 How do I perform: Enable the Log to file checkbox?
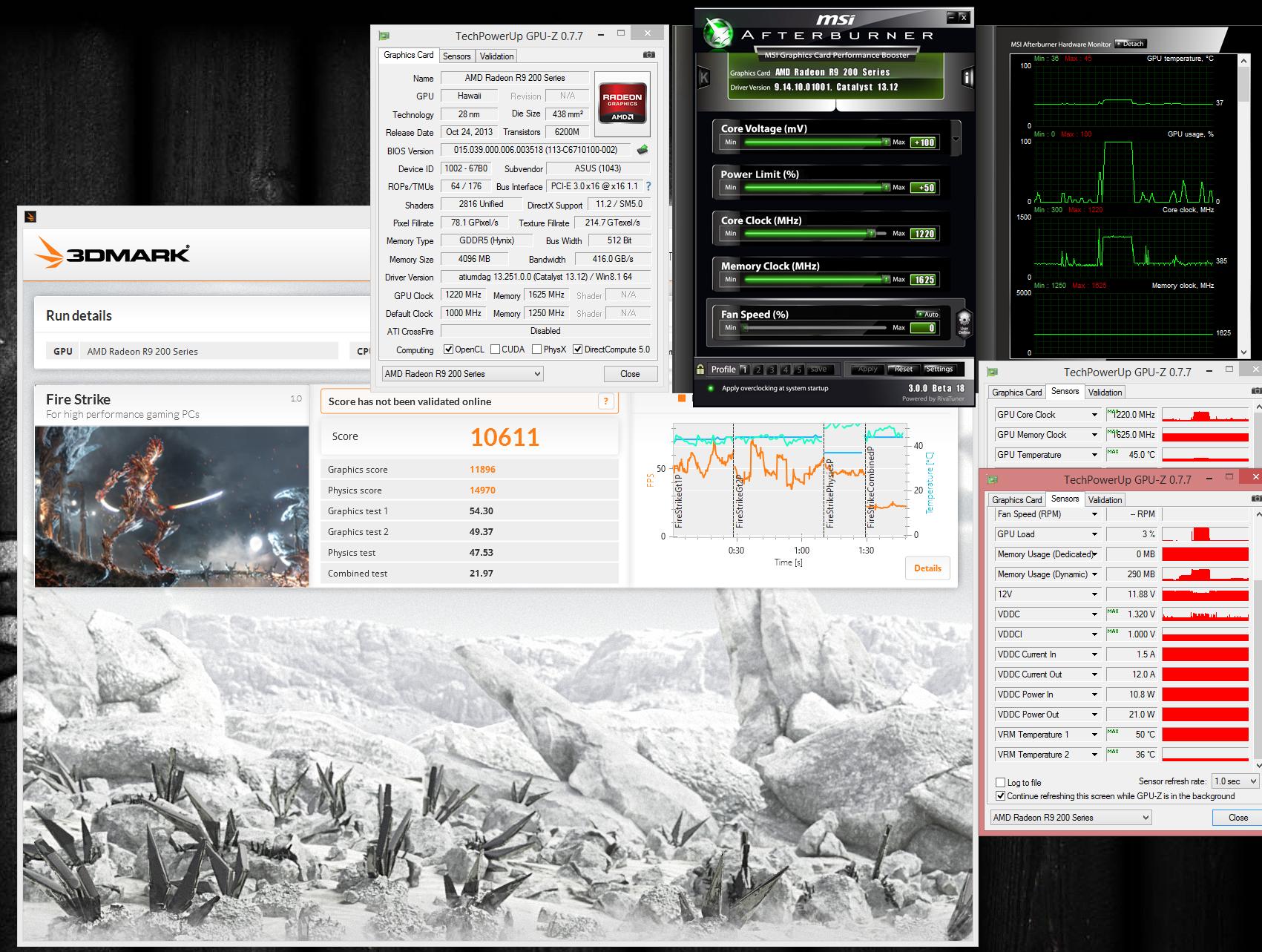pyautogui.click(x=1001, y=782)
